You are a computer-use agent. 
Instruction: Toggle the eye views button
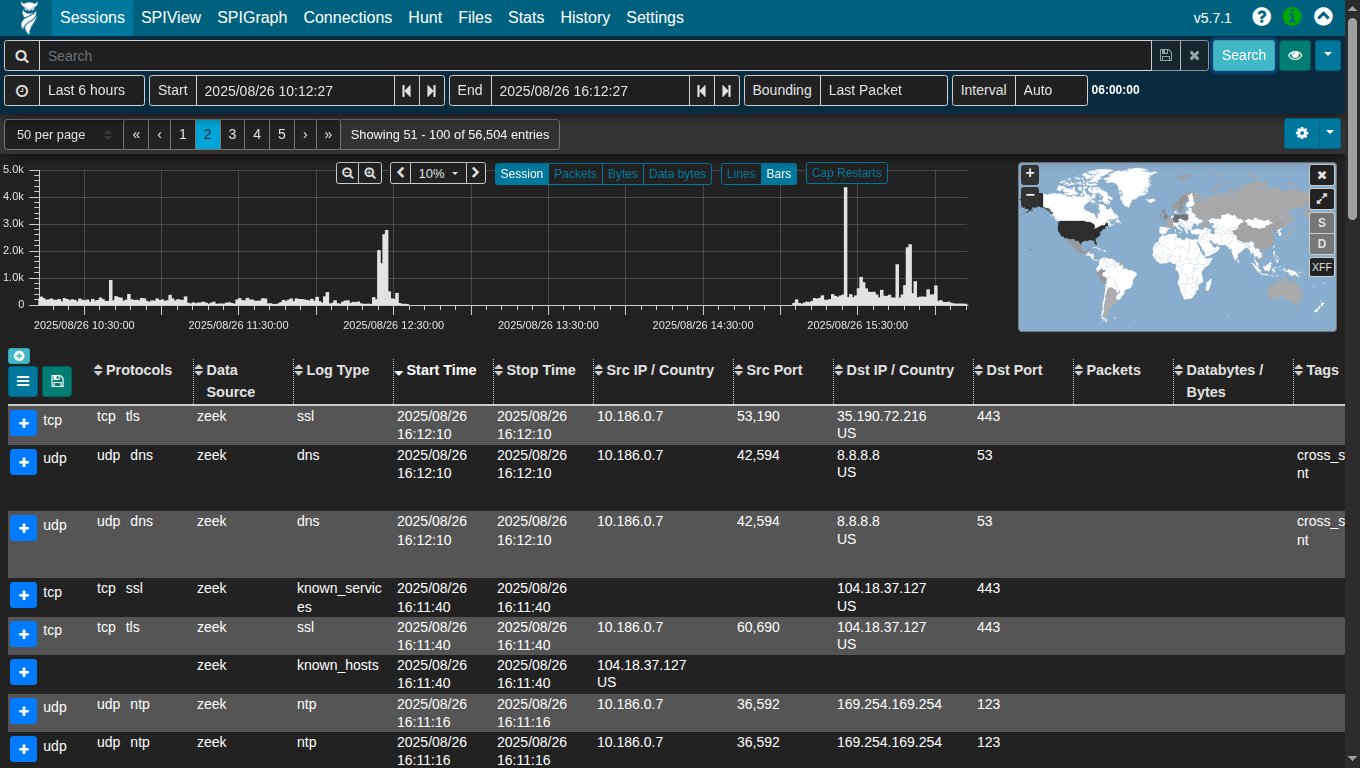(x=1295, y=56)
